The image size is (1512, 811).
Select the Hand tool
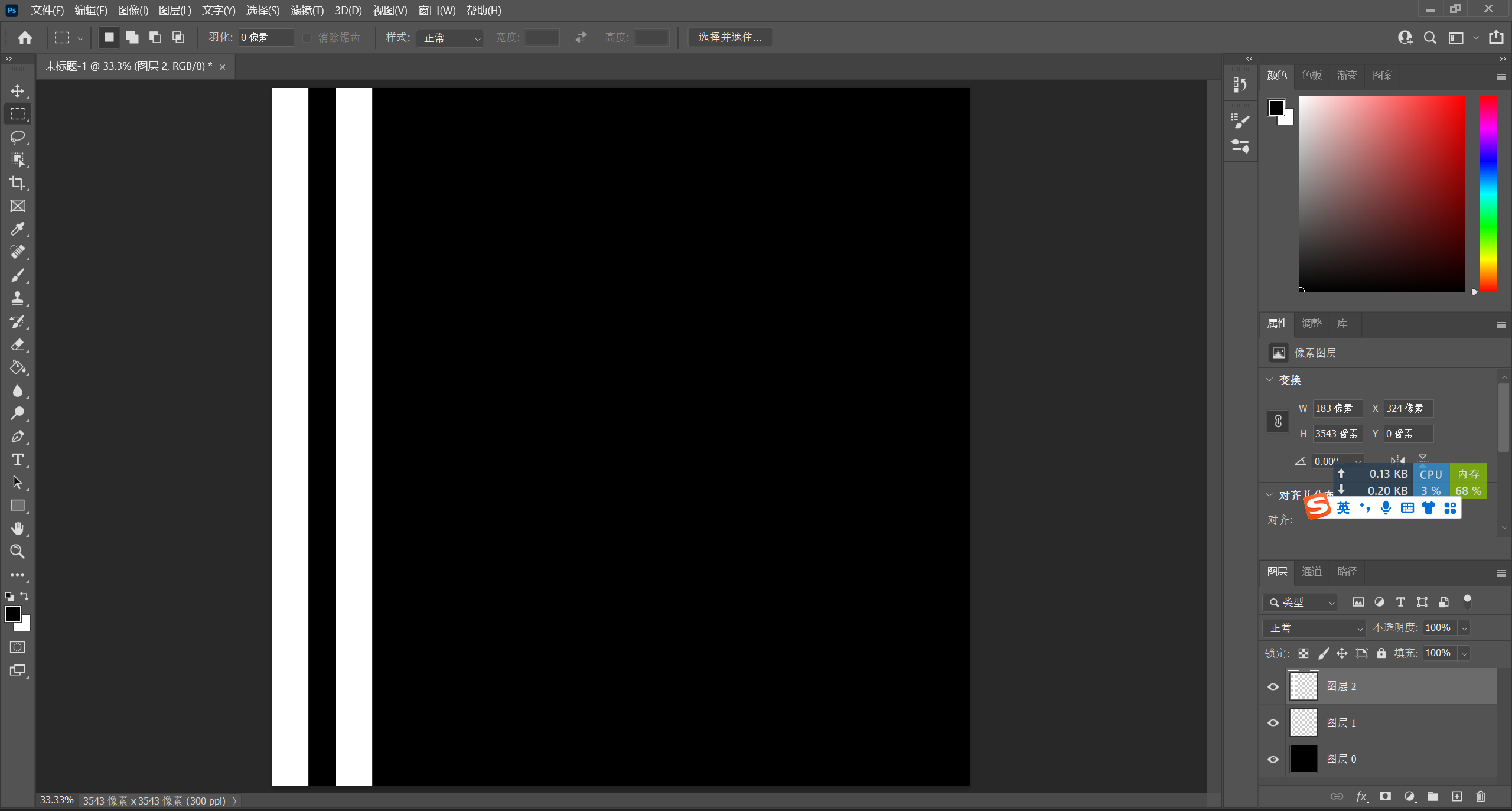[x=18, y=528]
